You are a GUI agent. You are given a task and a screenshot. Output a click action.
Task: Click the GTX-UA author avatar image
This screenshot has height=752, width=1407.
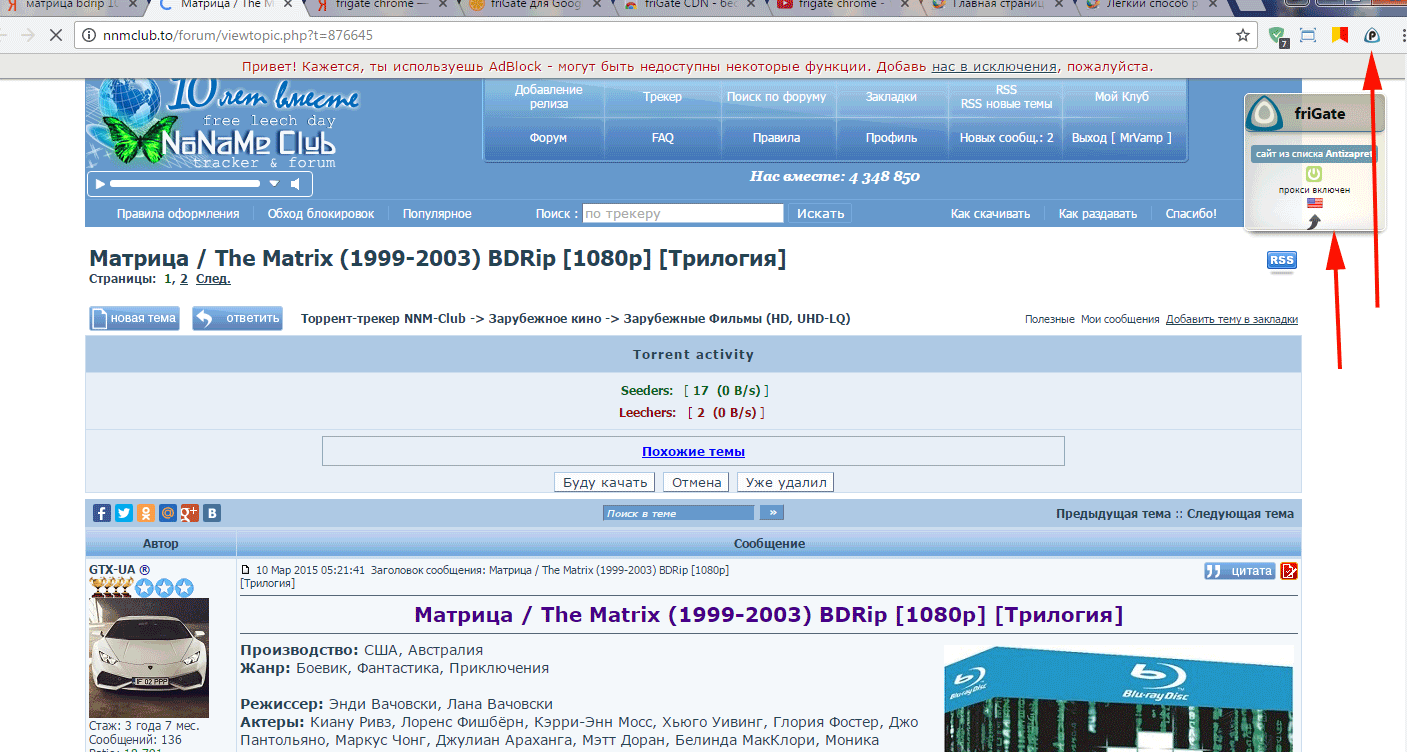[x=149, y=657]
